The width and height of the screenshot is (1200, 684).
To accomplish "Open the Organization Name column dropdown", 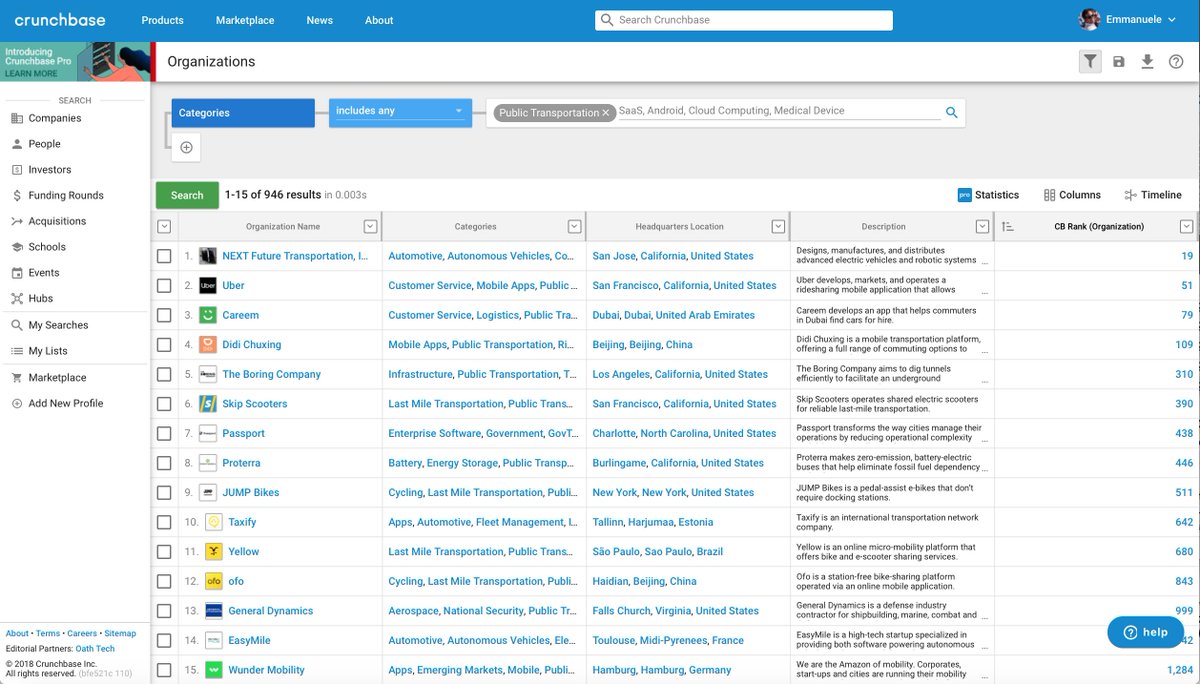I will pos(370,227).
